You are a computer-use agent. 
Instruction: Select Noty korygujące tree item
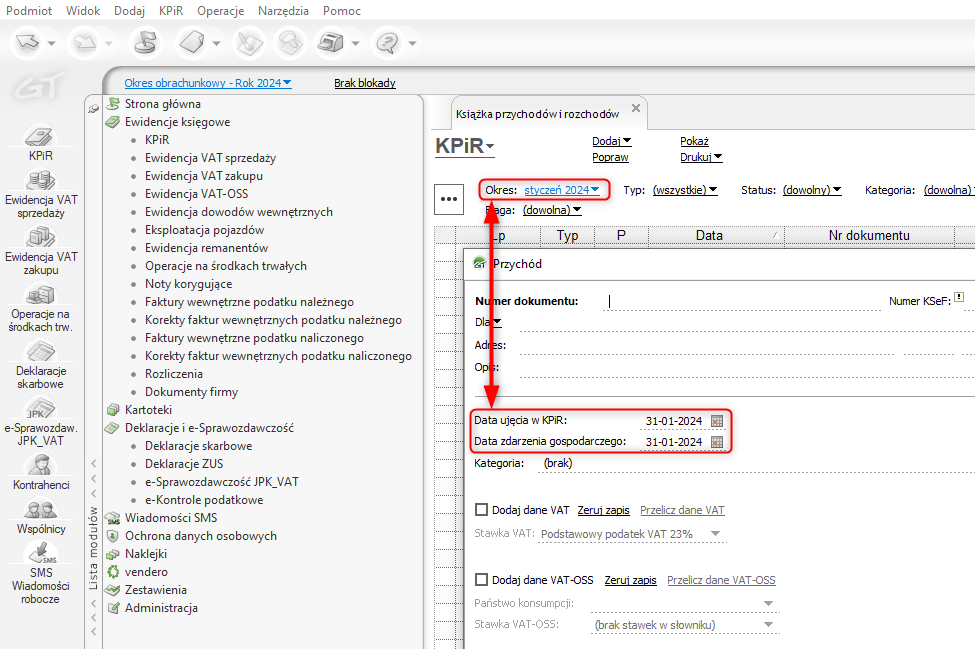coord(188,283)
